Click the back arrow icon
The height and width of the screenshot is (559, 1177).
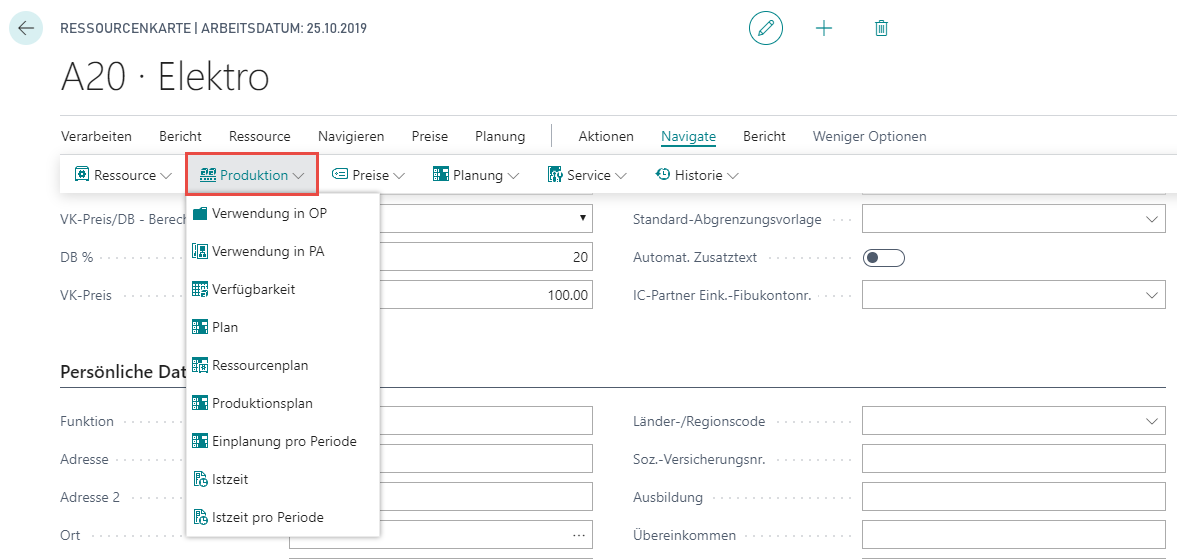click(x=26, y=29)
